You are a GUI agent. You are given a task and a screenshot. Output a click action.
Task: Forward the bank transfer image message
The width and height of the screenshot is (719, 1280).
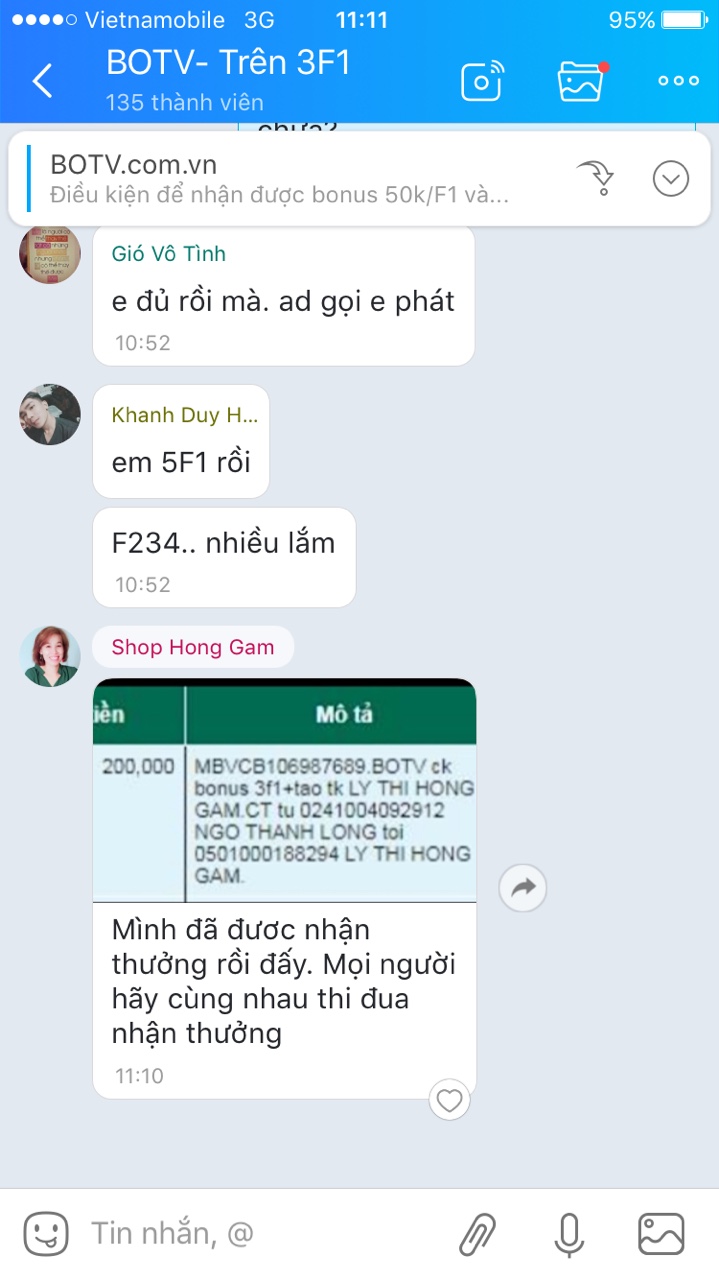523,887
